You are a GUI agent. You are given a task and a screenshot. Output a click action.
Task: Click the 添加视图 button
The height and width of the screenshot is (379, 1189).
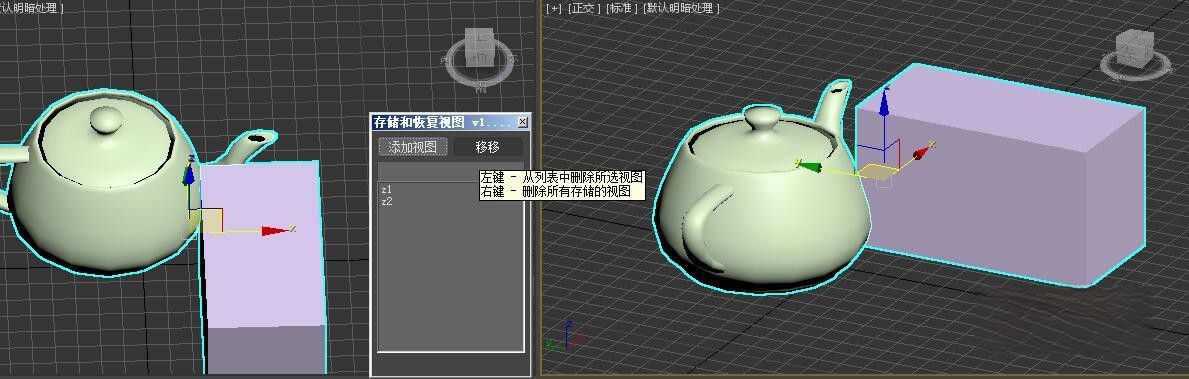[x=413, y=147]
